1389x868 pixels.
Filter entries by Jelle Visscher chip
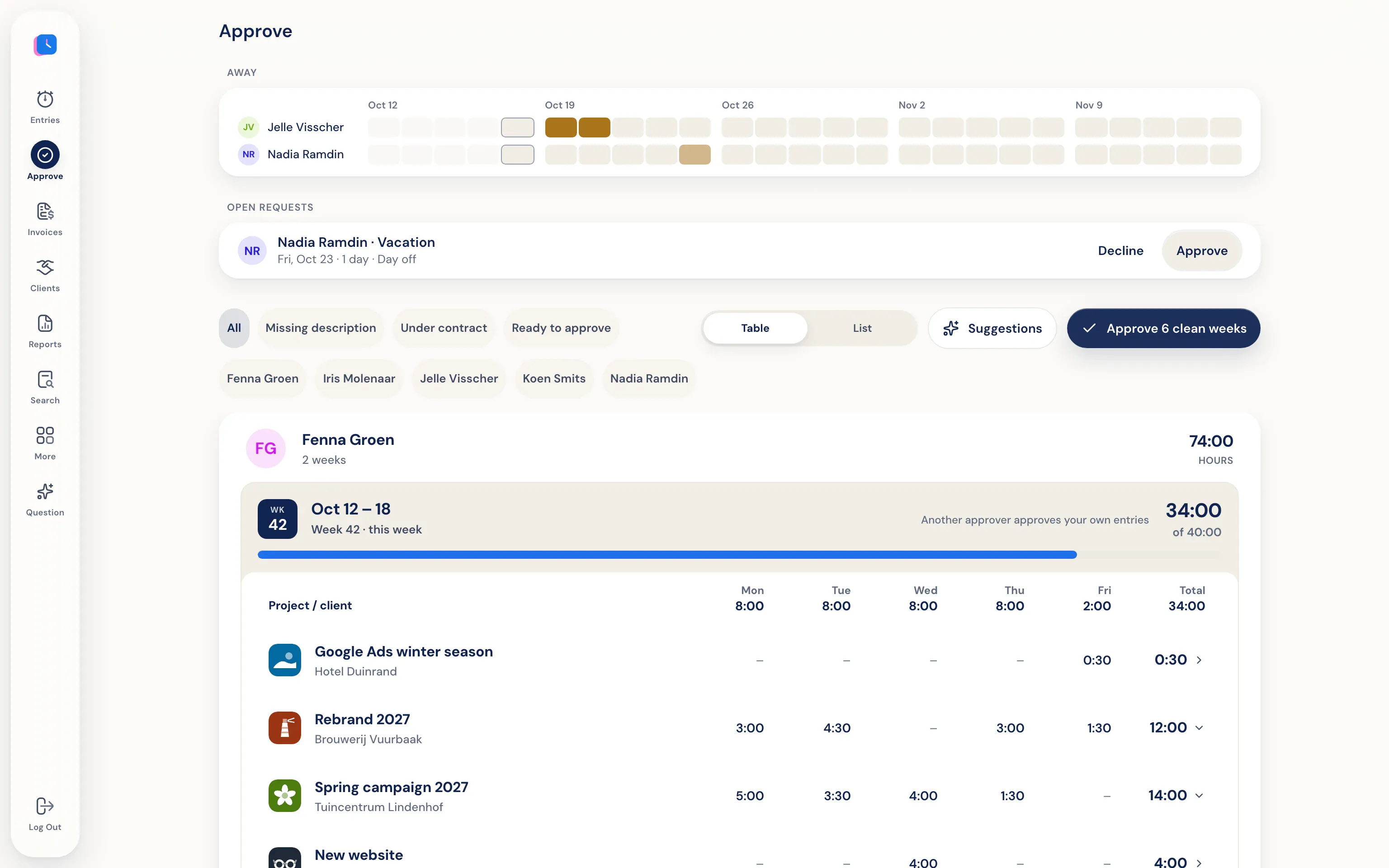point(459,378)
